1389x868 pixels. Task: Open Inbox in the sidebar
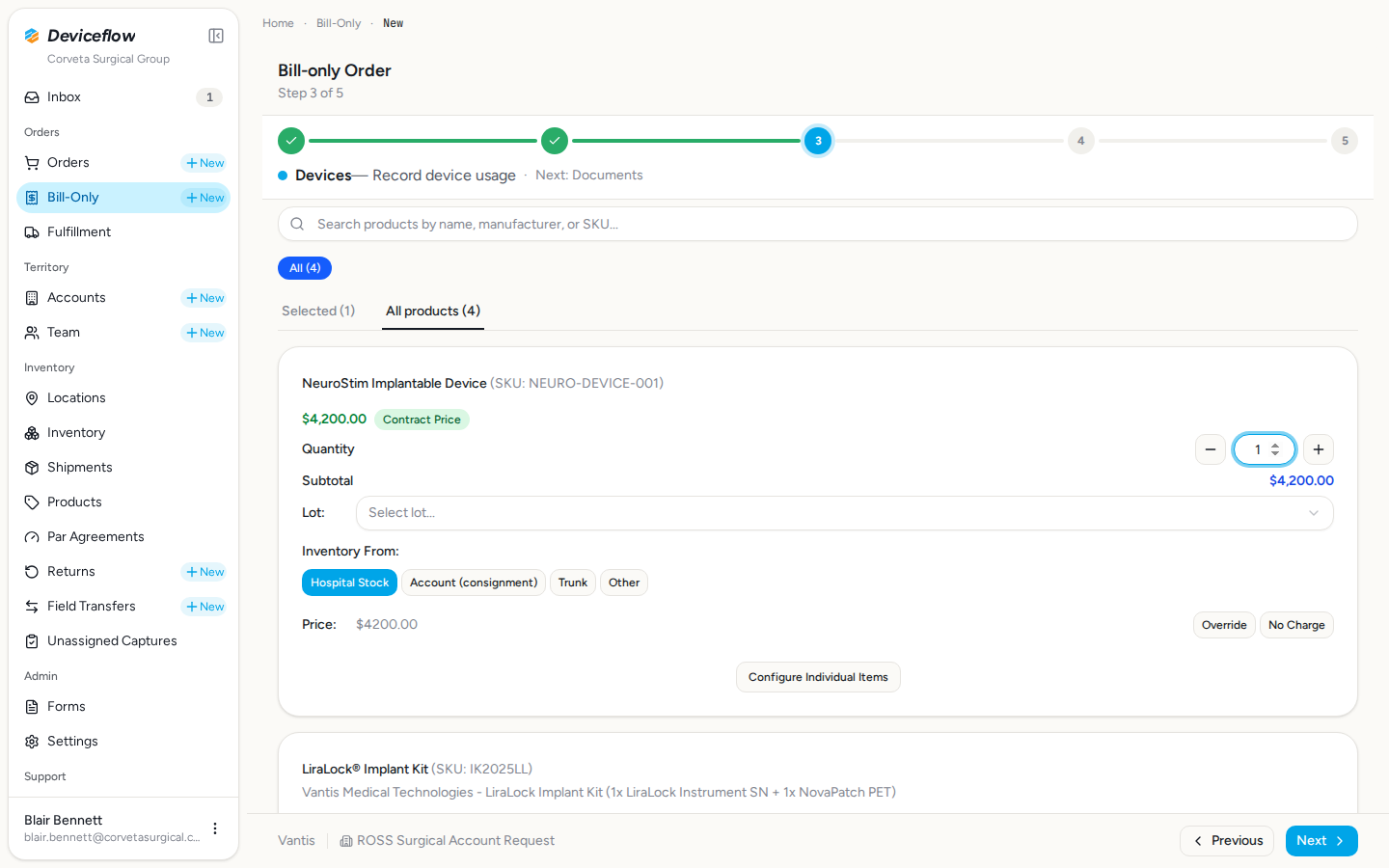123,97
